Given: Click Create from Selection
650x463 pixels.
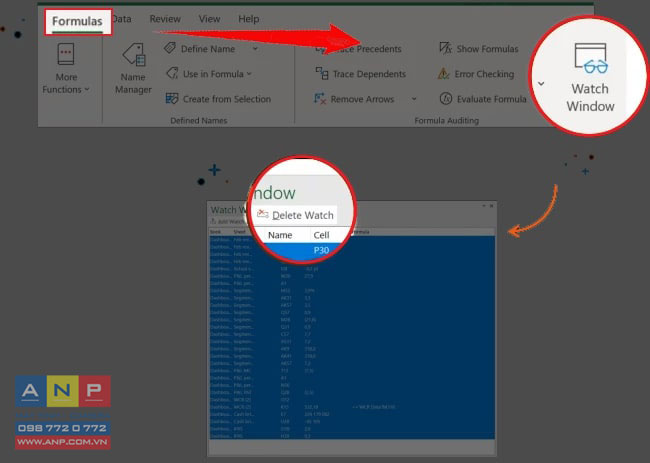Looking at the screenshot, I should pyautogui.click(x=218, y=99).
